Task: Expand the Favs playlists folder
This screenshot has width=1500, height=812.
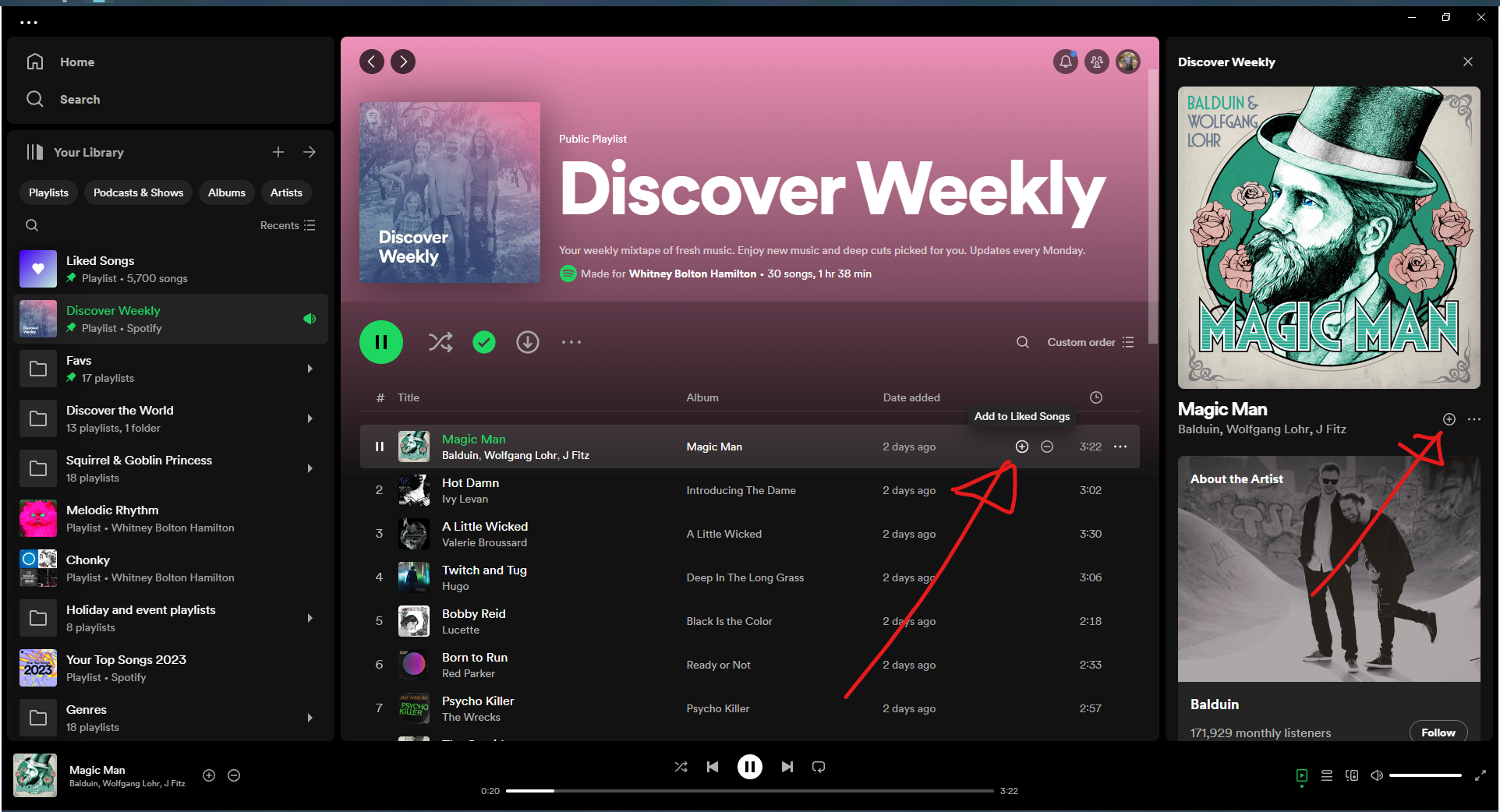Action: point(310,369)
